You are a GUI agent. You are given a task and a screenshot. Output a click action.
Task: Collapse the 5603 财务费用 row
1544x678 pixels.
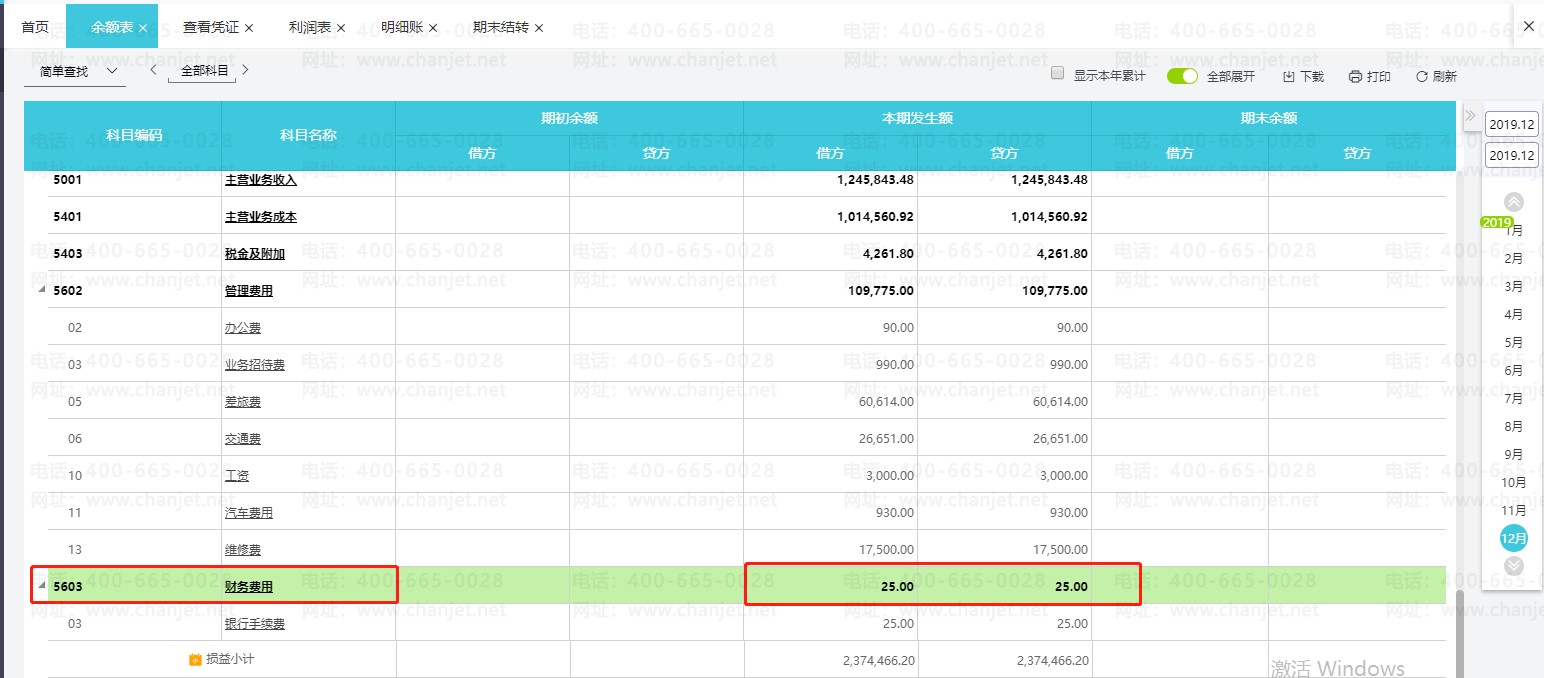pos(42,587)
